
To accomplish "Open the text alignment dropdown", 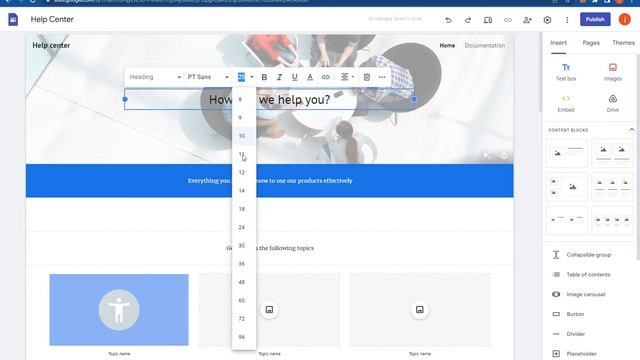I will 347,77.
